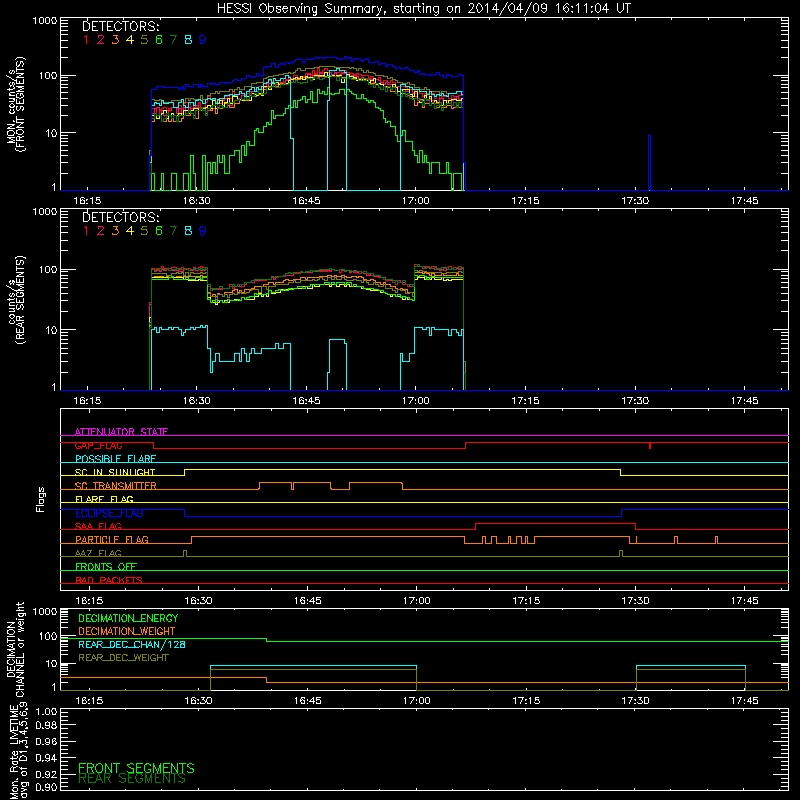The image size is (800, 800).
Task: Click the FRONTS_OFF flag label
Action: tap(106, 567)
